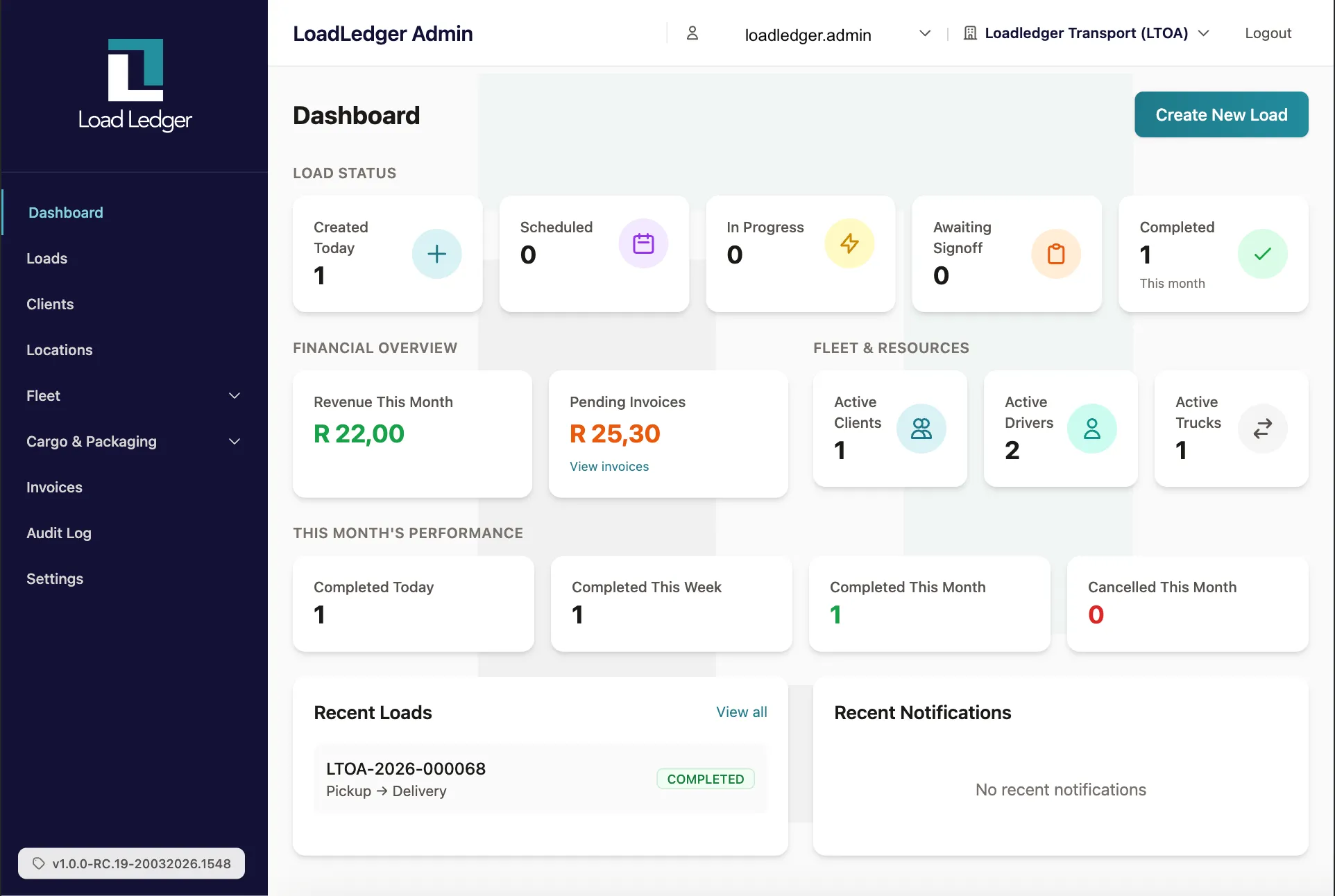Click the checkmark icon on Completed card
The image size is (1335, 896).
(x=1262, y=254)
